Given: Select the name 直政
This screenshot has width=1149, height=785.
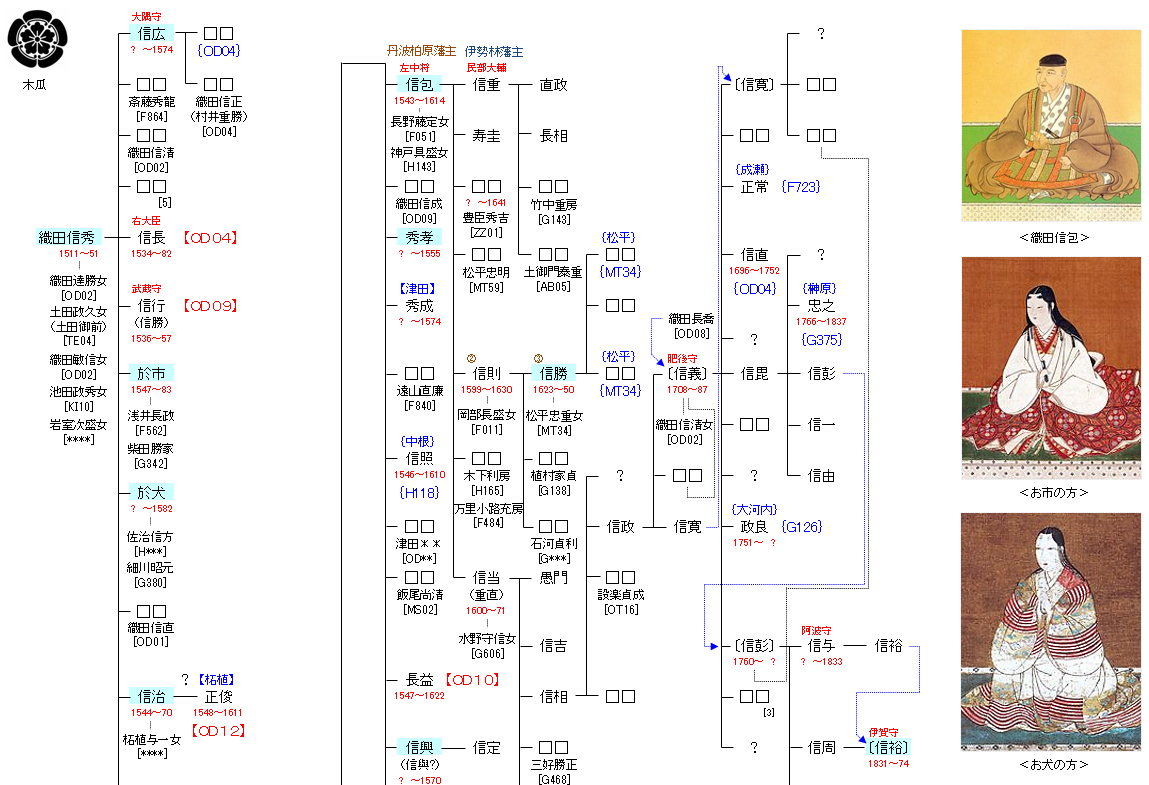Looking at the screenshot, I should [553, 85].
